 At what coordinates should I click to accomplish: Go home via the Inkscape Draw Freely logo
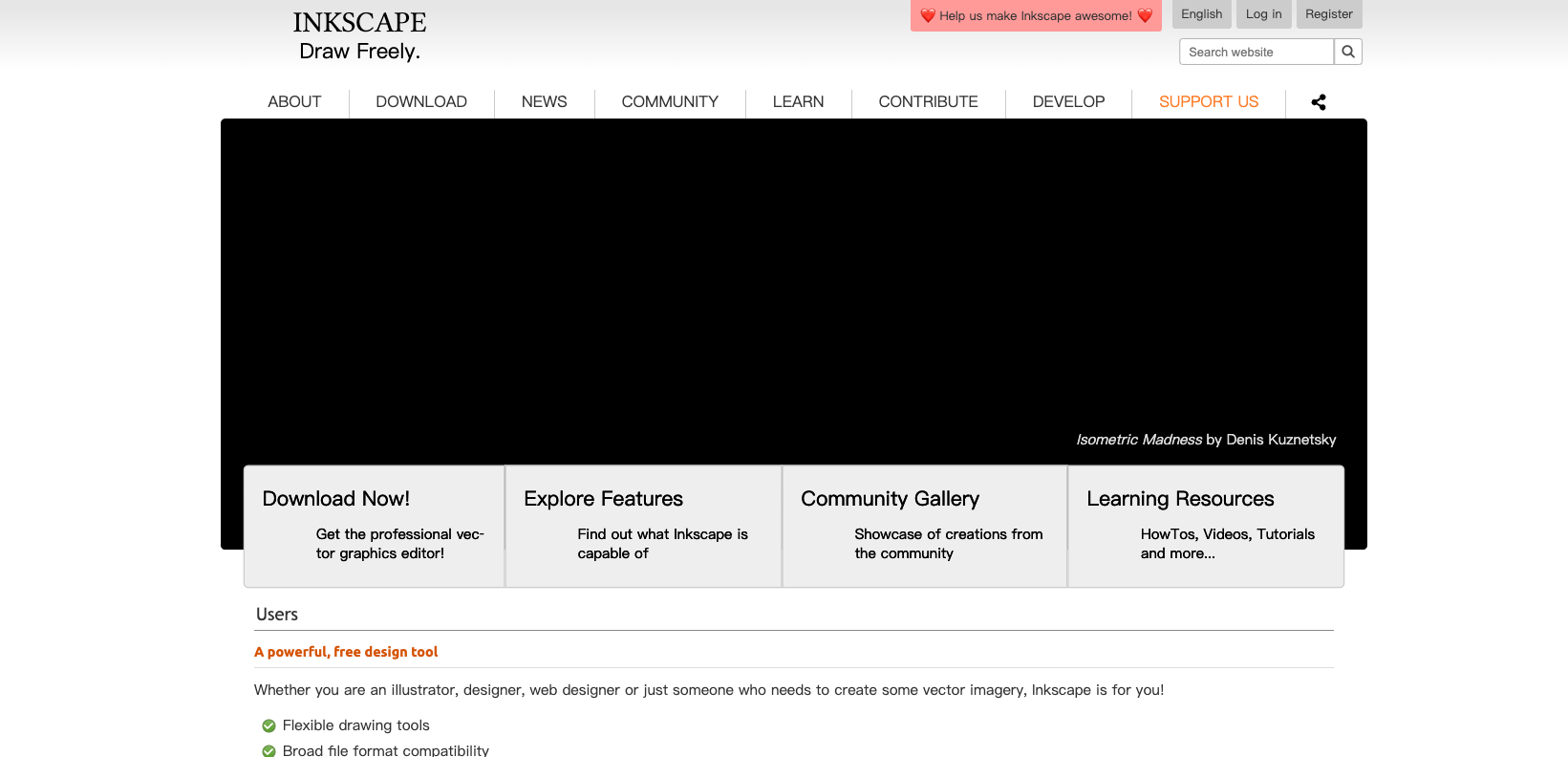(x=359, y=36)
